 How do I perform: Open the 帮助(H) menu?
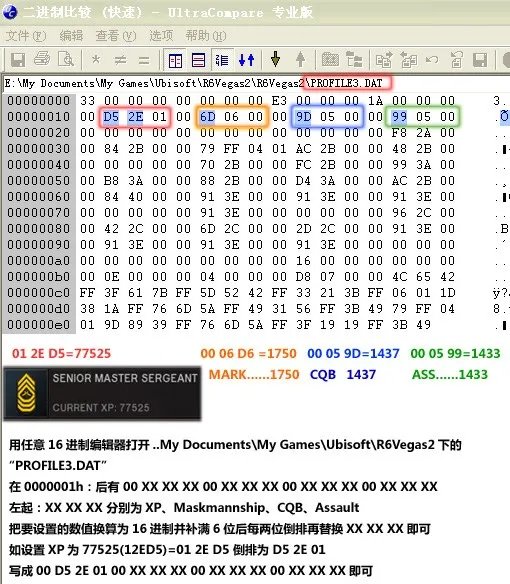coord(206,36)
